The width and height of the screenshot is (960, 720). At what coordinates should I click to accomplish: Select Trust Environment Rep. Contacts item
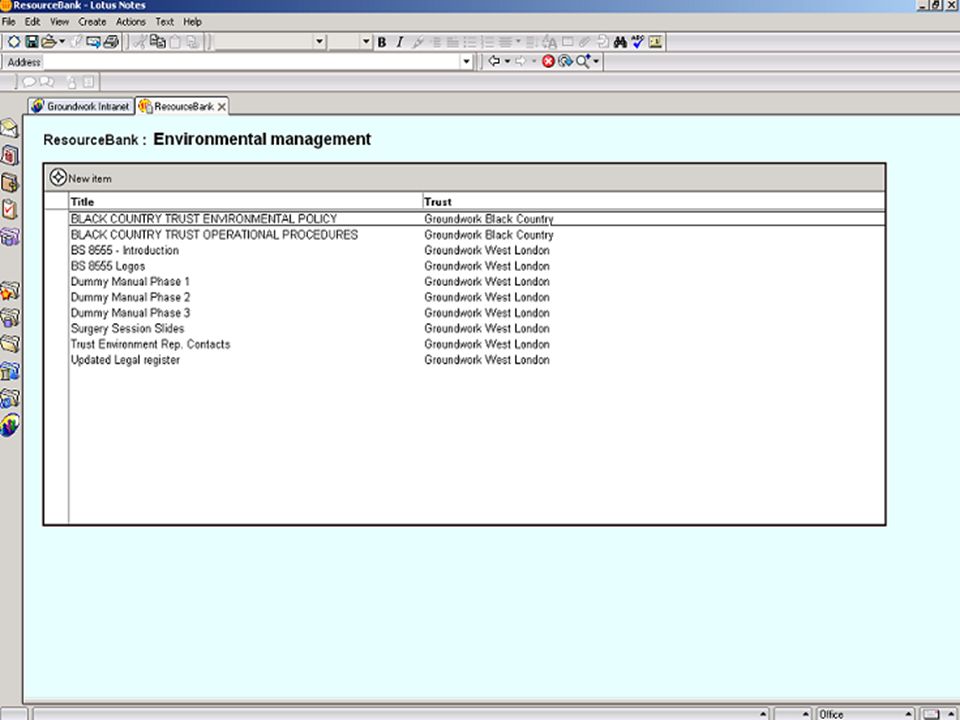(x=151, y=344)
